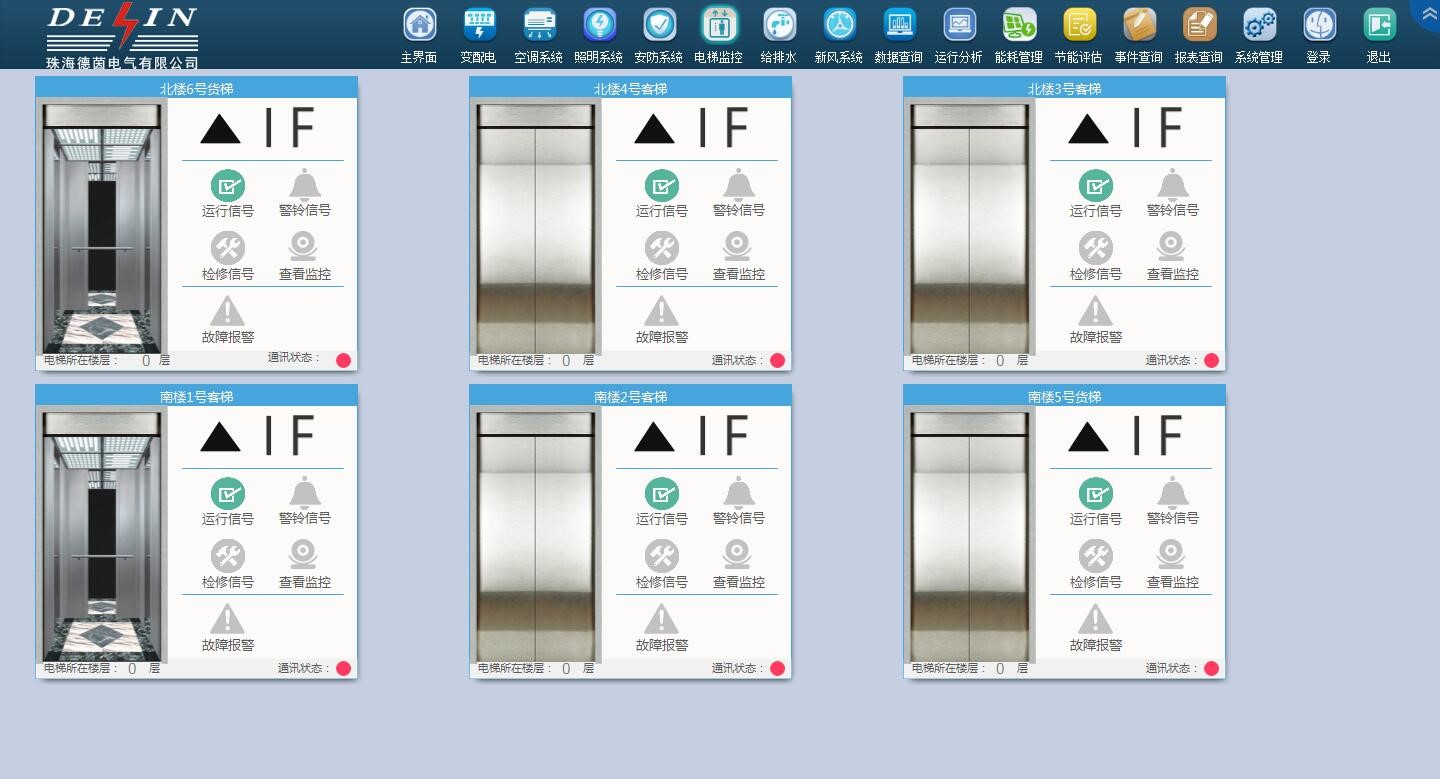Open 查看监控 camera in 南楼1号客梯 card
The height and width of the screenshot is (779, 1440).
pos(305,555)
